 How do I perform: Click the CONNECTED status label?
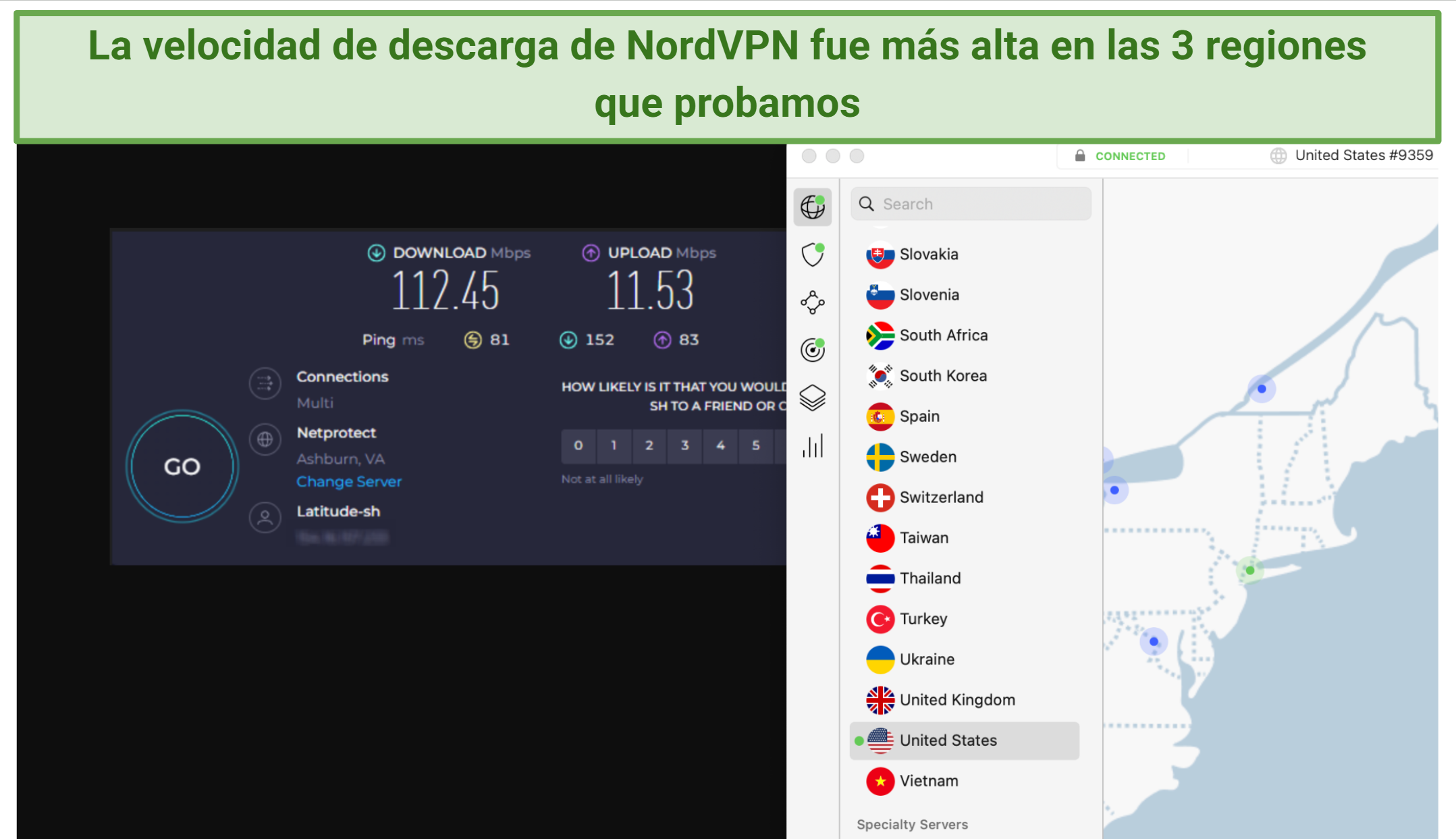pyautogui.click(x=1130, y=156)
